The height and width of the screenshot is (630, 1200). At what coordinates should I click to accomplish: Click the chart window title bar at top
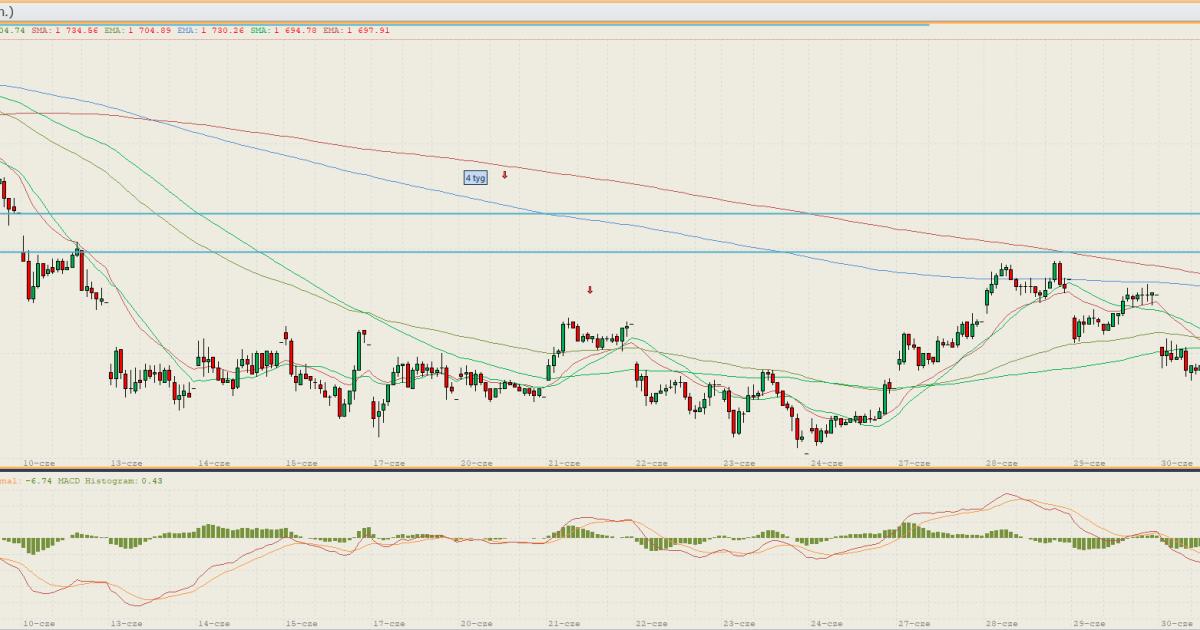[600, 10]
